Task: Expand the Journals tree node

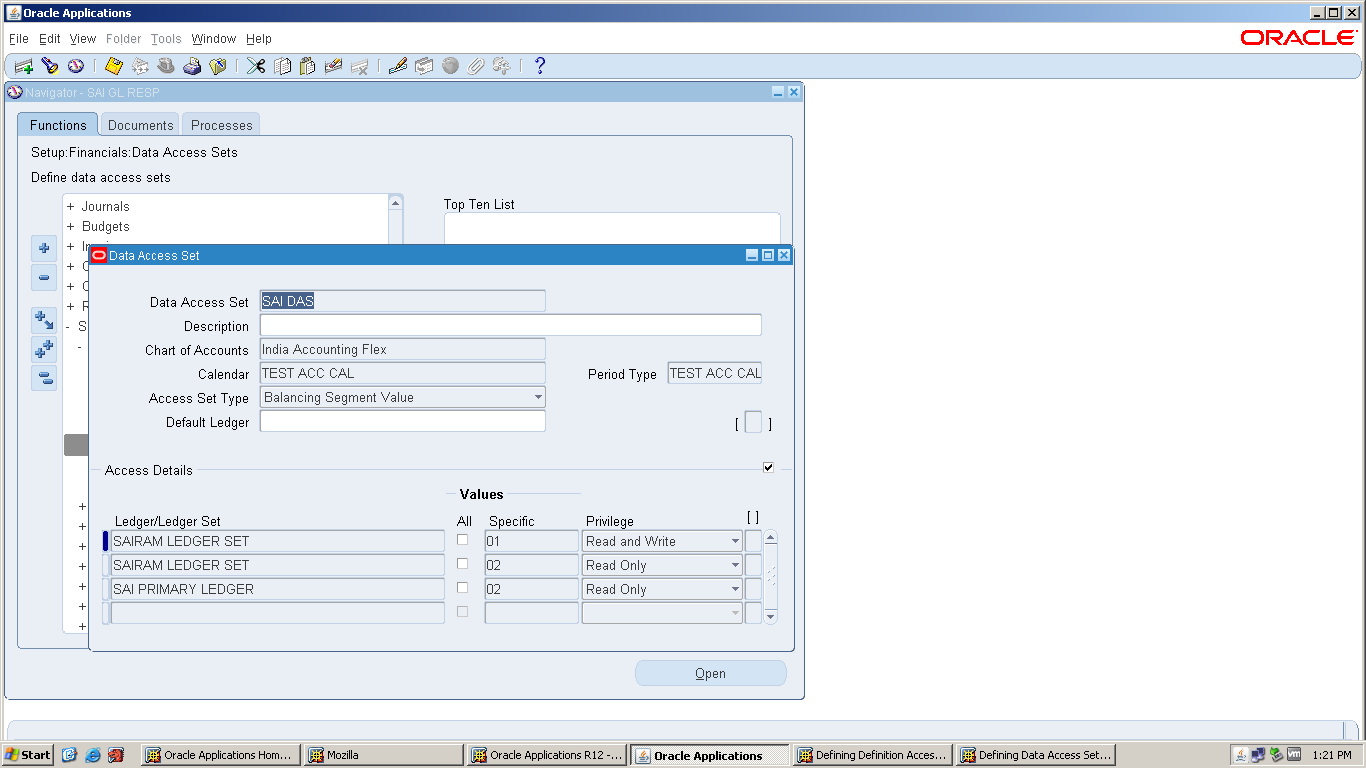Action: coord(71,206)
